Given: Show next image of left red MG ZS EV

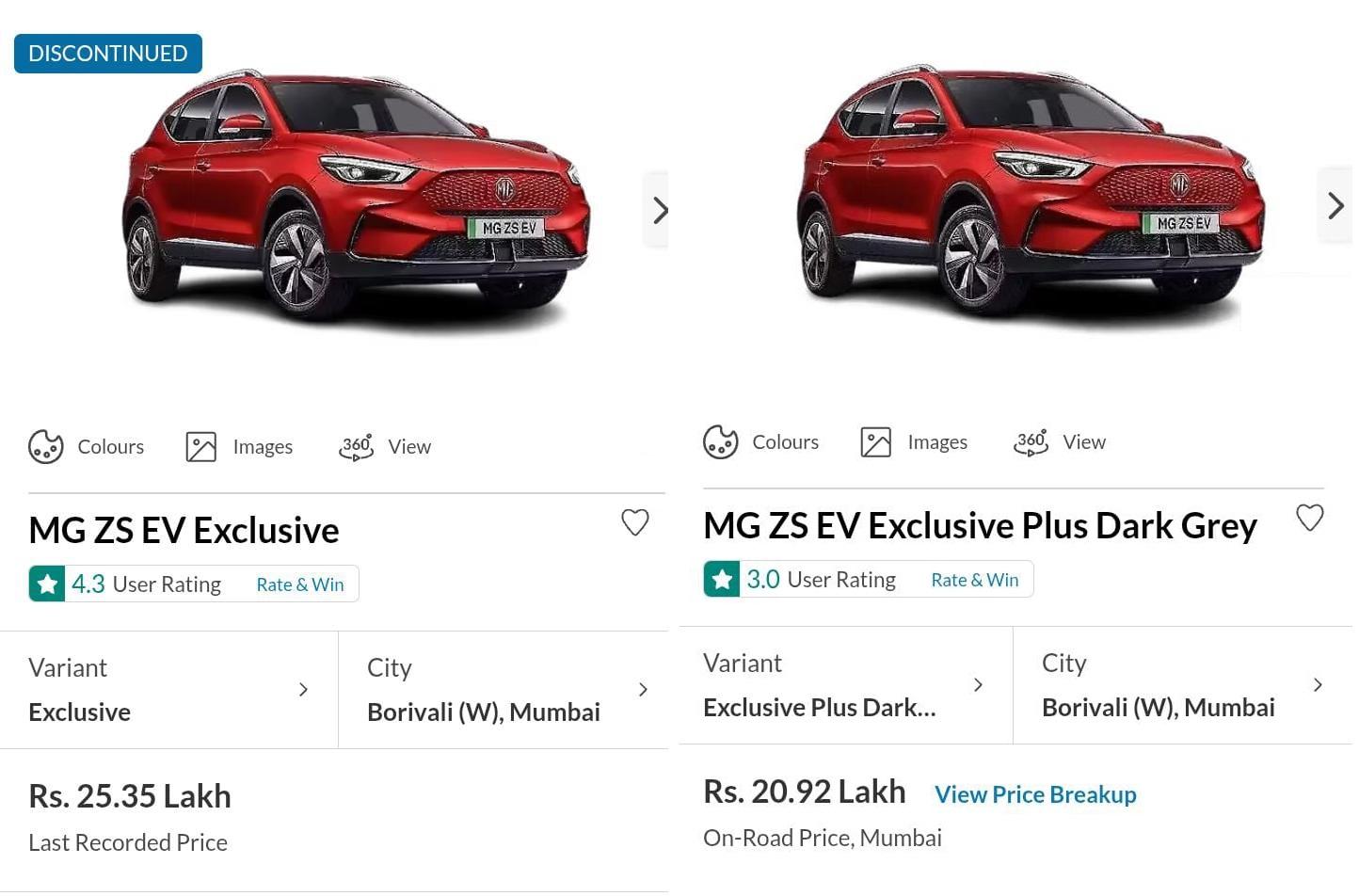Looking at the screenshot, I should (x=660, y=210).
